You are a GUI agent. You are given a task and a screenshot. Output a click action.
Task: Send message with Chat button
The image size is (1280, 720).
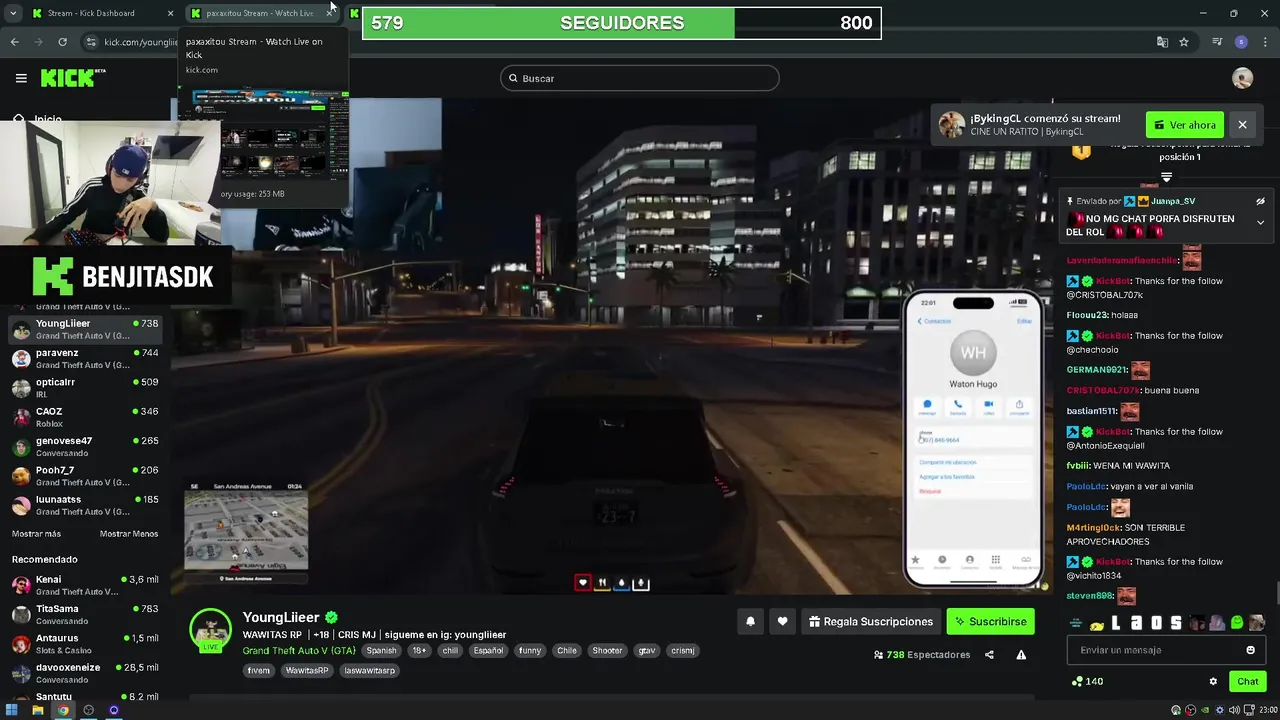coord(1248,681)
